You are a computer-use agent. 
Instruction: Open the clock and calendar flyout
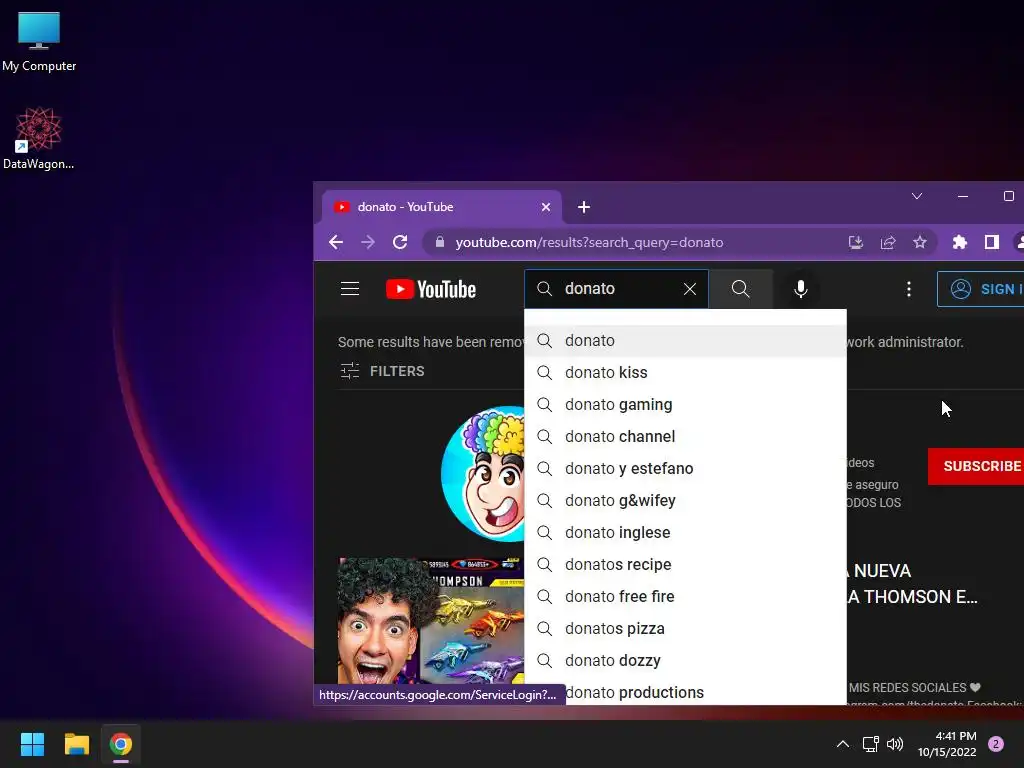(x=947, y=744)
